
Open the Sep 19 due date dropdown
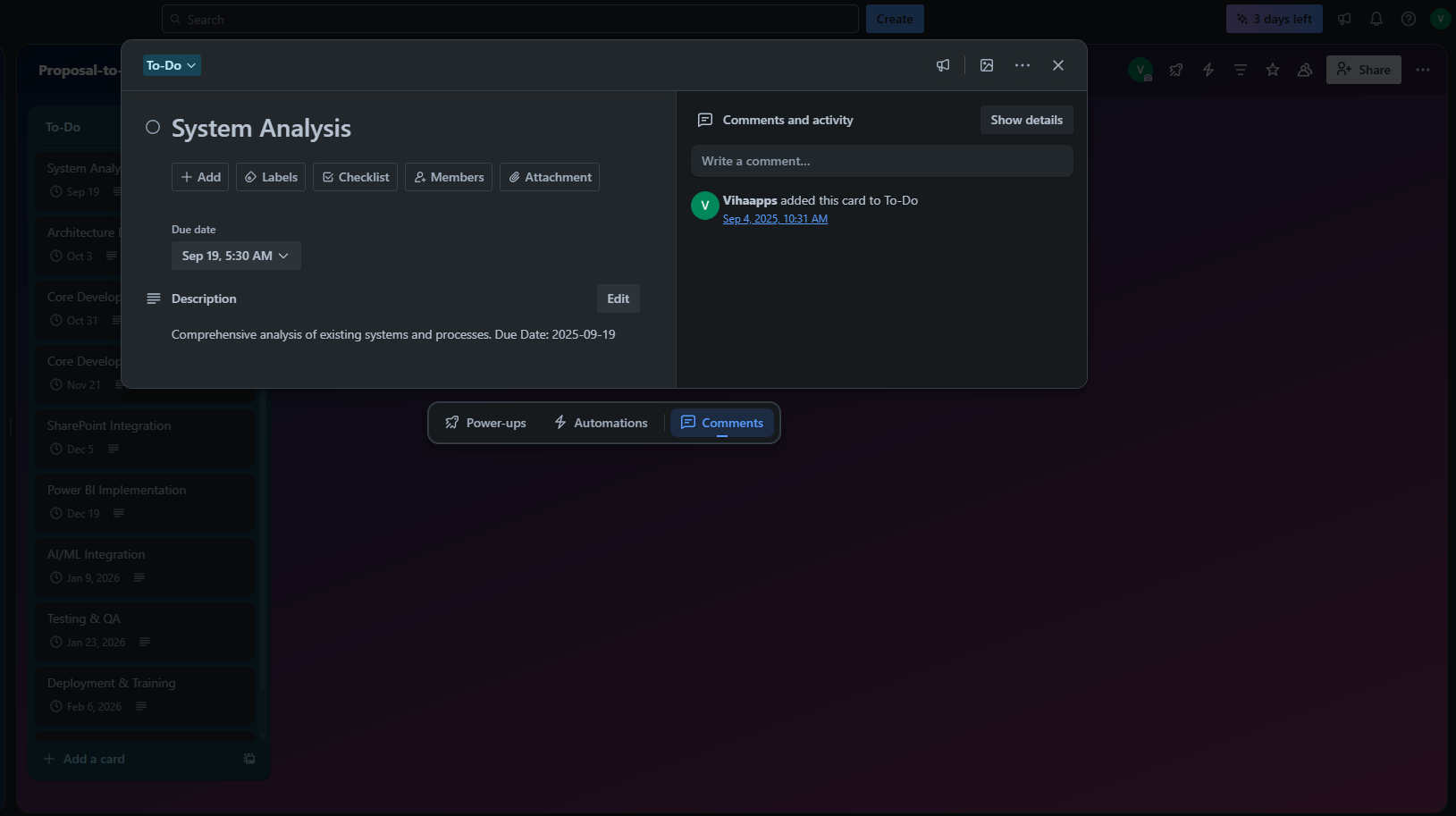pyautogui.click(x=236, y=256)
